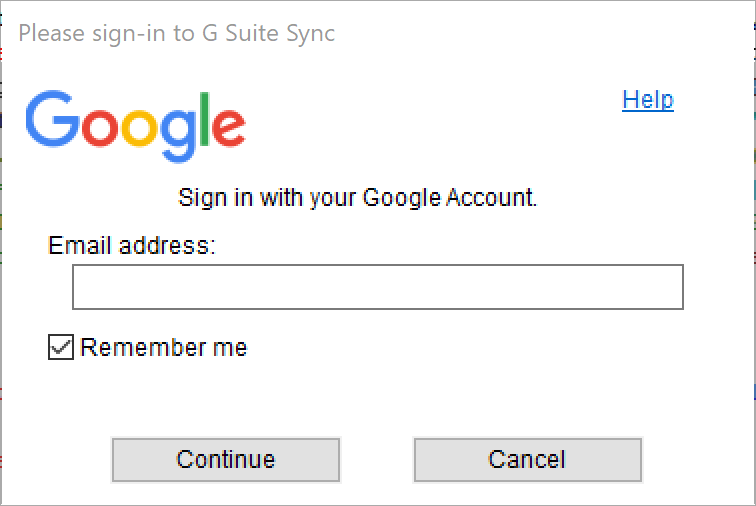Image resolution: width=756 pixels, height=506 pixels.
Task: Click the lowercase blue g in logo
Action: click(178, 135)
